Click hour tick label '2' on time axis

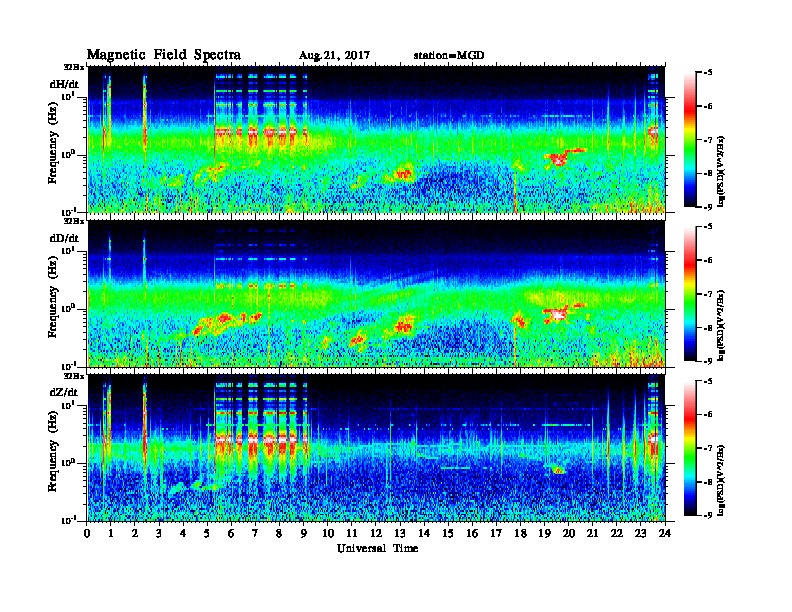[x=134, y=533]
